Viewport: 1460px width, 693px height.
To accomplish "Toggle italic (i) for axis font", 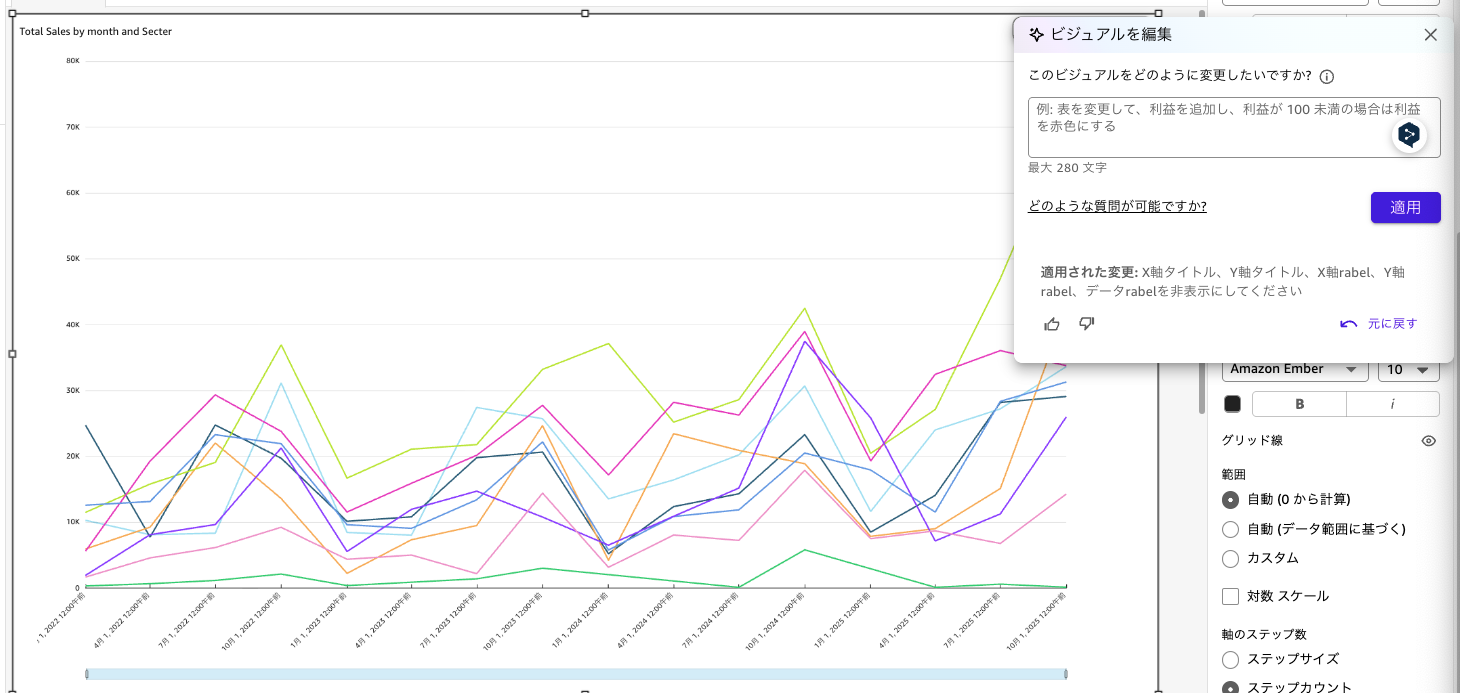I will tap(1392, 404).
